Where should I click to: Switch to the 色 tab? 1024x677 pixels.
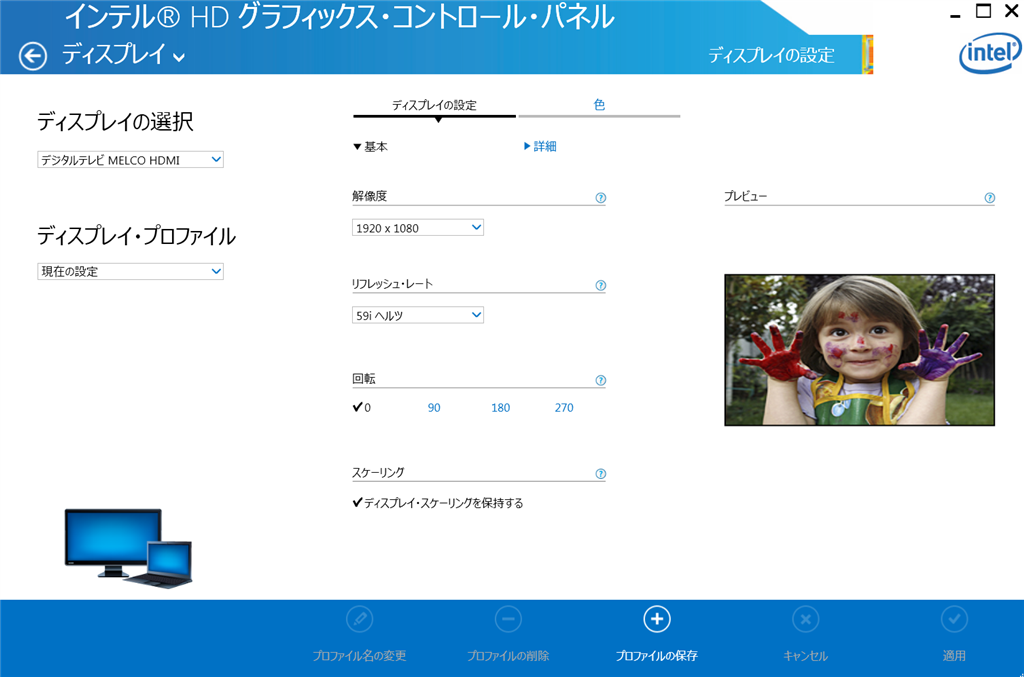[x=599, y=104]
